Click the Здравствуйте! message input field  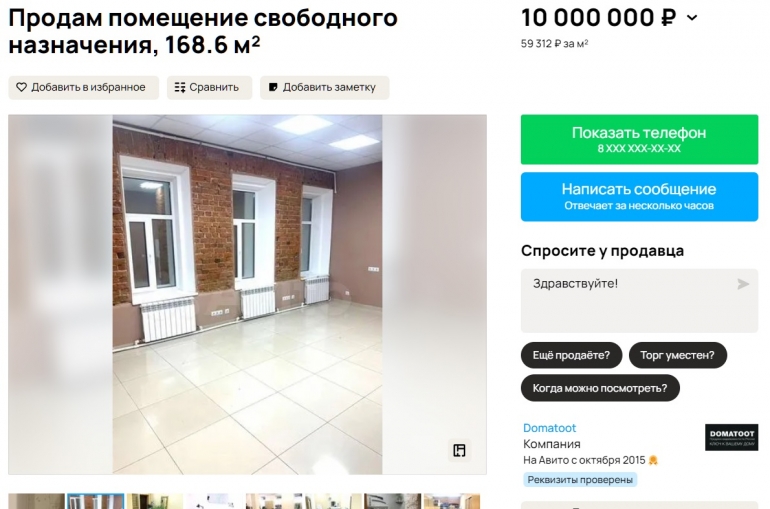coord(639,300)
